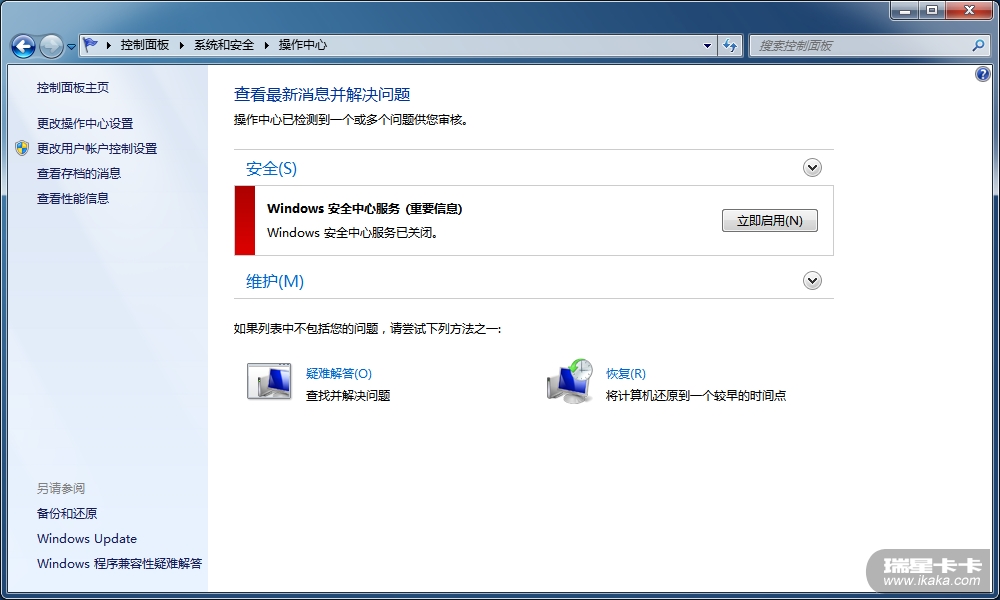Open the 恢复(R) link
1000x600 pixels.
(x=626, y=374)
